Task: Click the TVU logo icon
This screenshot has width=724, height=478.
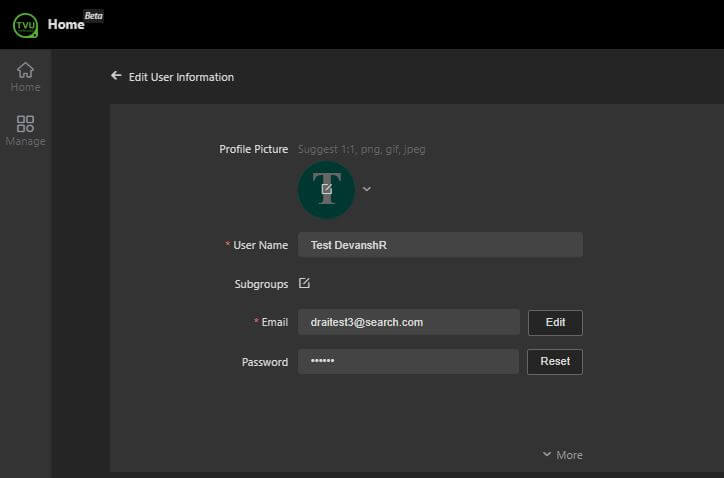Action: click(25, 25)
